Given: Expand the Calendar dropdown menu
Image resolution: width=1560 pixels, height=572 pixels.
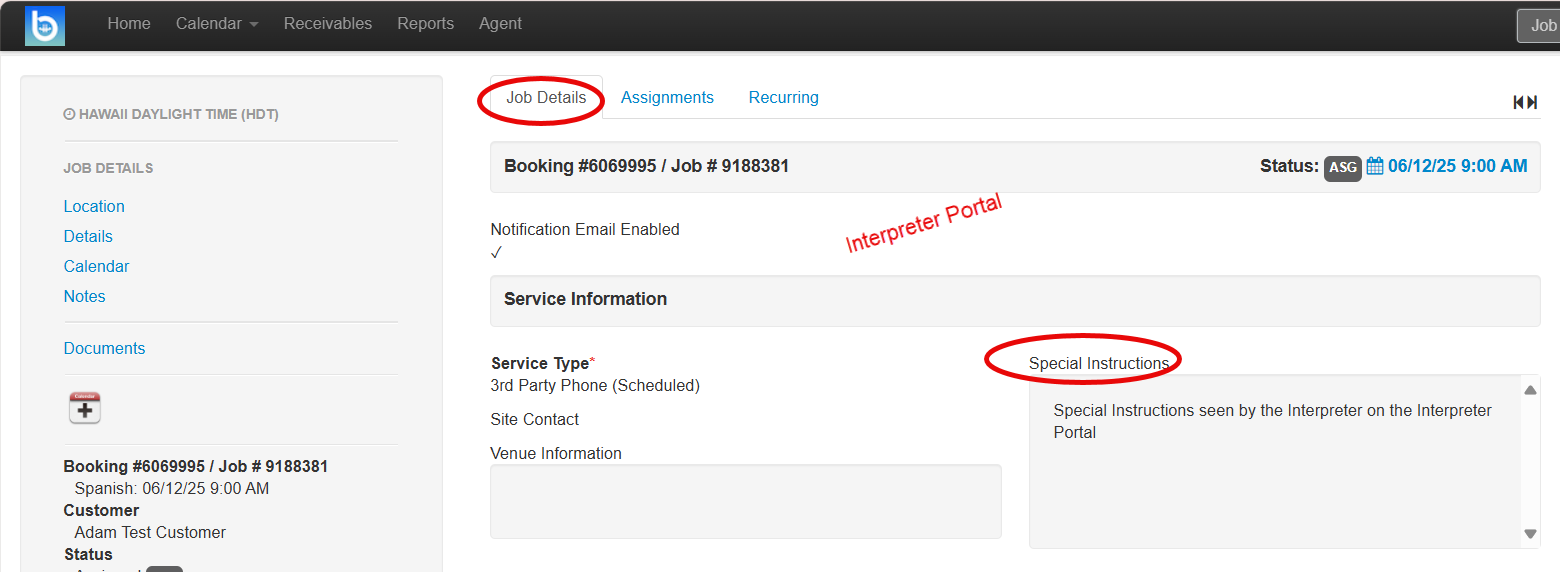Looking at the screenshot, I should click(x=217, y=24).
